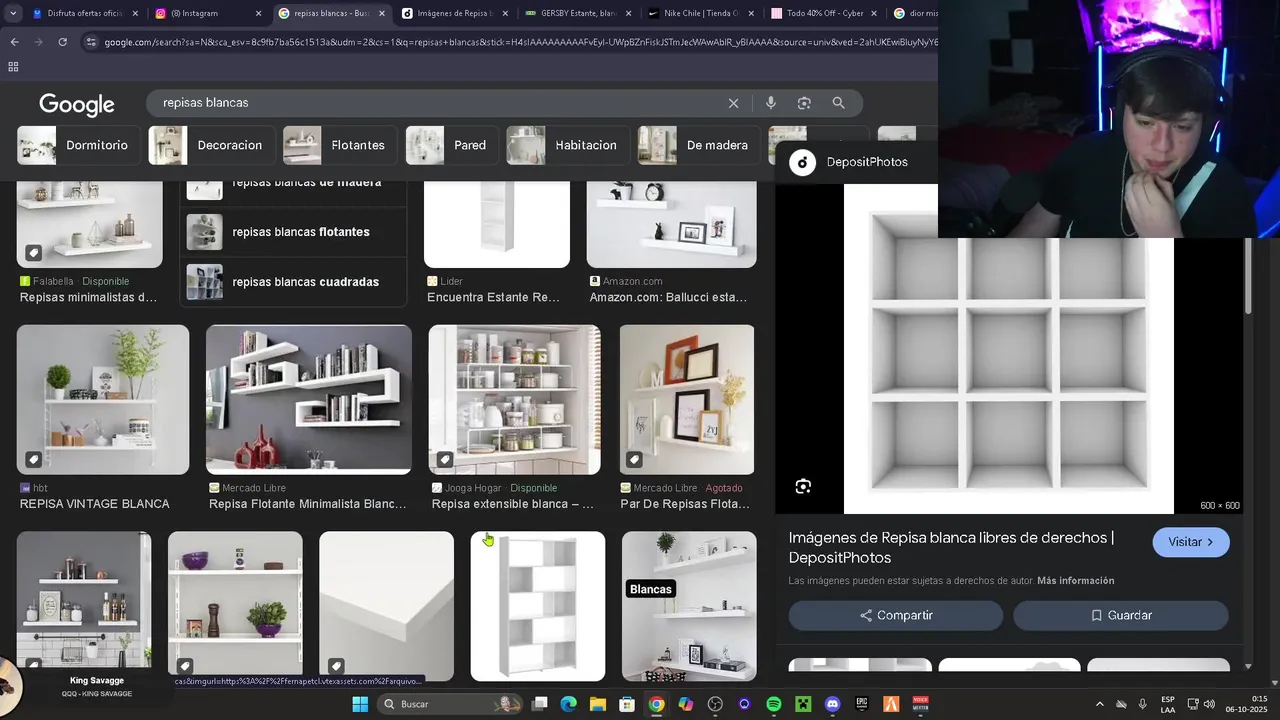1280x720 pixels.
Task: Filter images by Decoracion chip
Action: 211,145
